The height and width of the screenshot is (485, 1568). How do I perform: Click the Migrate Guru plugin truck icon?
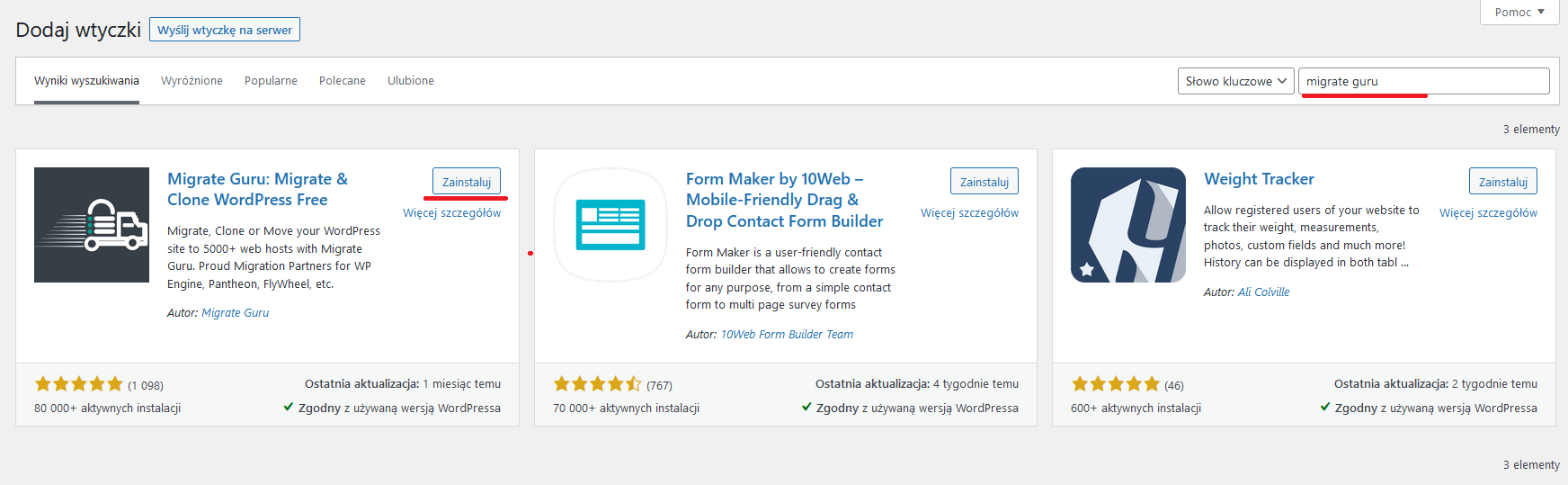pos(92,225)
